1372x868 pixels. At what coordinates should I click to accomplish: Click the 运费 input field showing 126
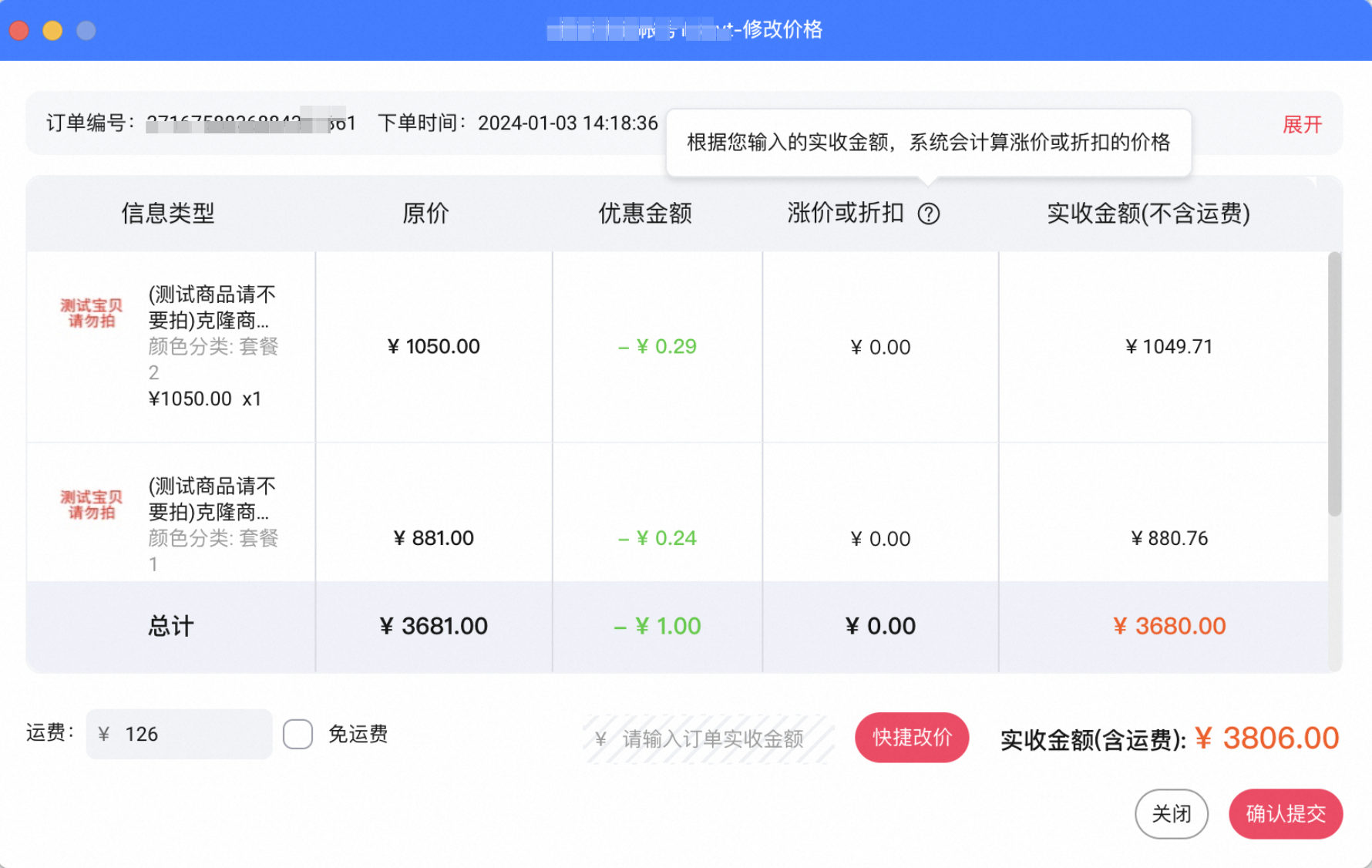179,734
